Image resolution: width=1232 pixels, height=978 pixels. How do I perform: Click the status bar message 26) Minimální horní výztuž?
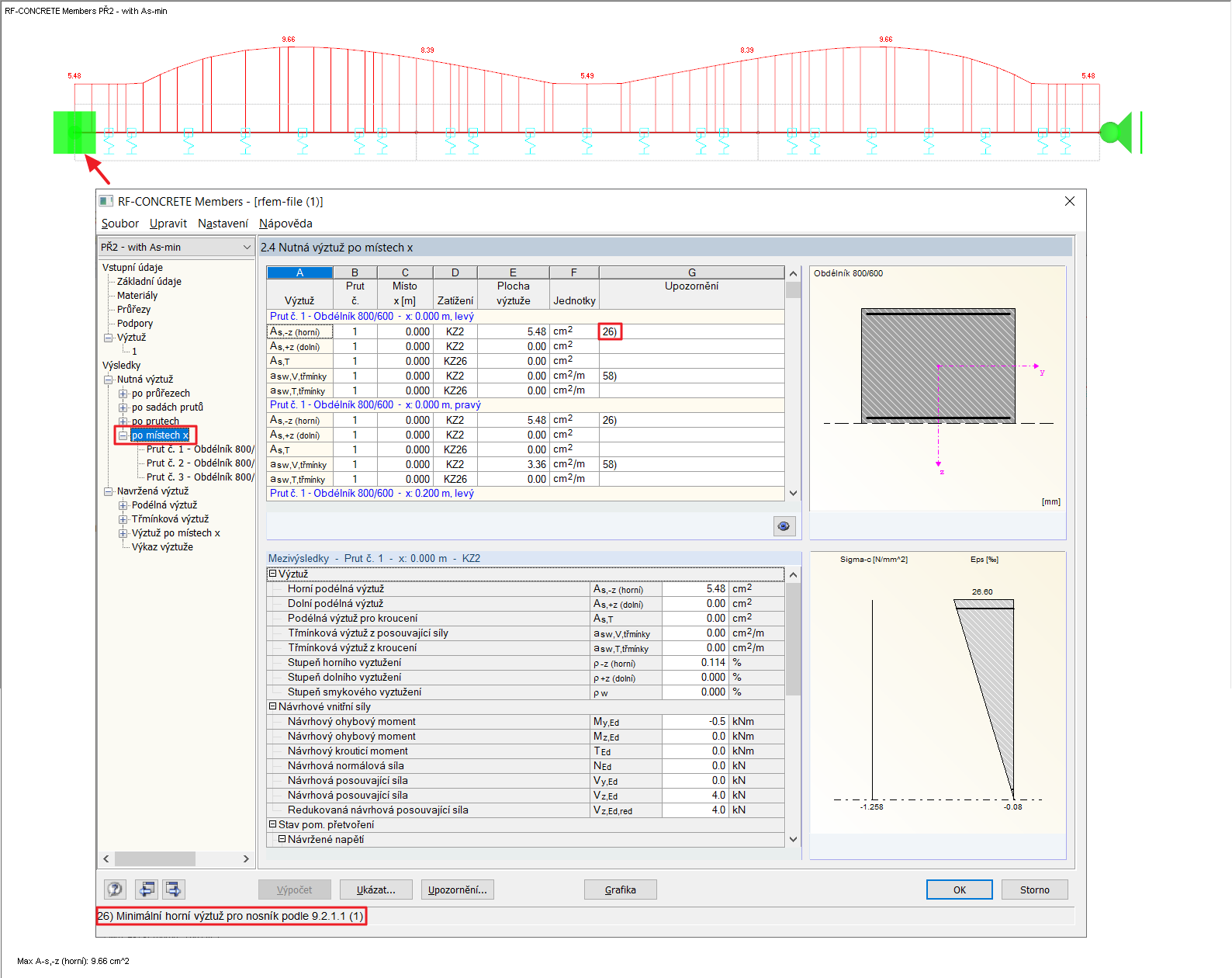click(230, 916)
